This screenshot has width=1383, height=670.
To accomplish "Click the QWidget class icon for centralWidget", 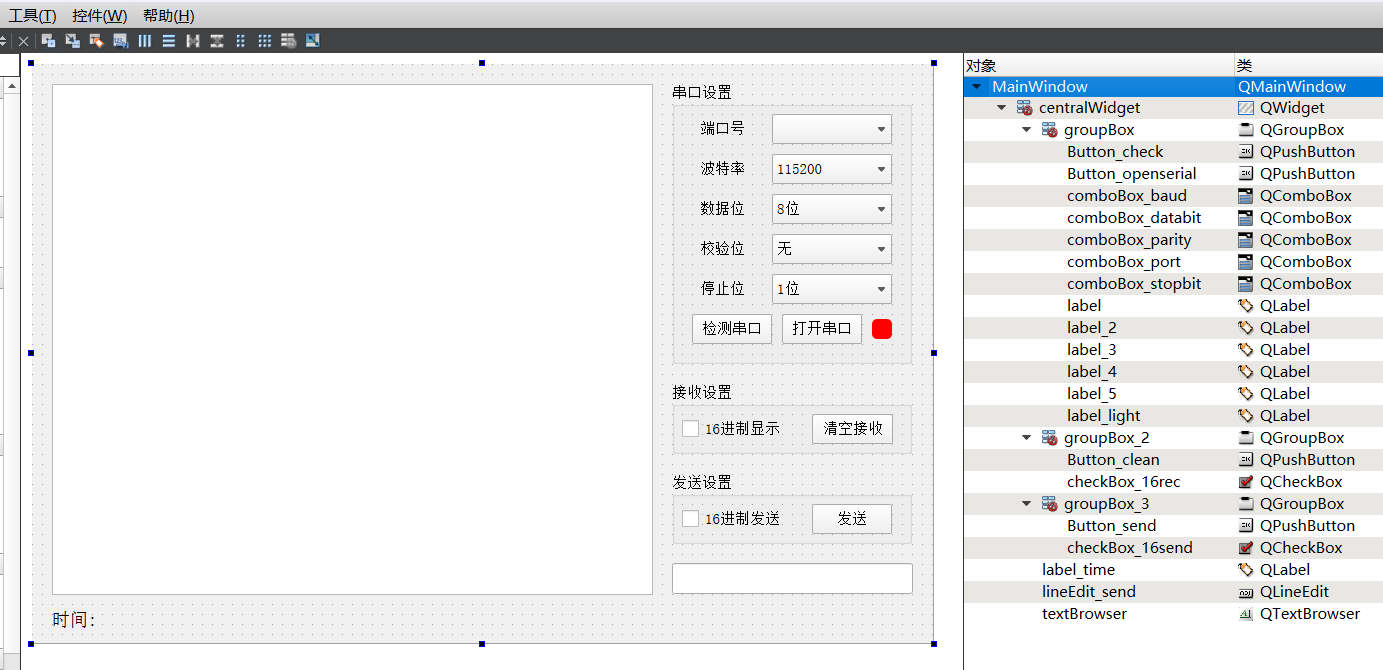I will pyautogui.click(x=1246, y=108).
